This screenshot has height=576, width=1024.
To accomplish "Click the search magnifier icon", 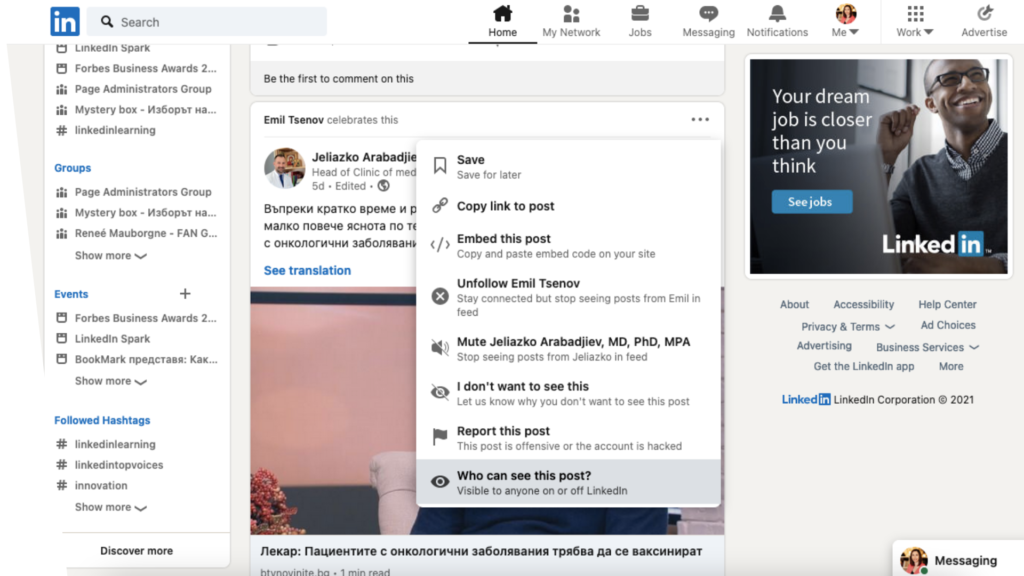I will tap(107, 22).
